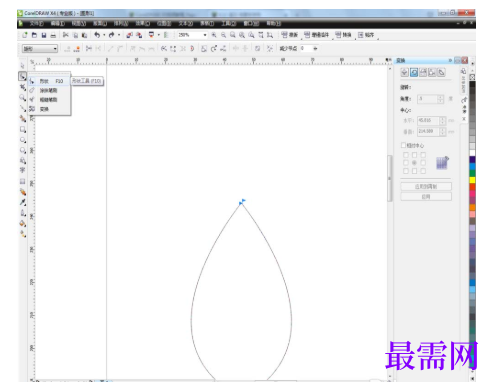
Task: Select the Pick tool in the toolbox
Action: (x=22, y=66)
